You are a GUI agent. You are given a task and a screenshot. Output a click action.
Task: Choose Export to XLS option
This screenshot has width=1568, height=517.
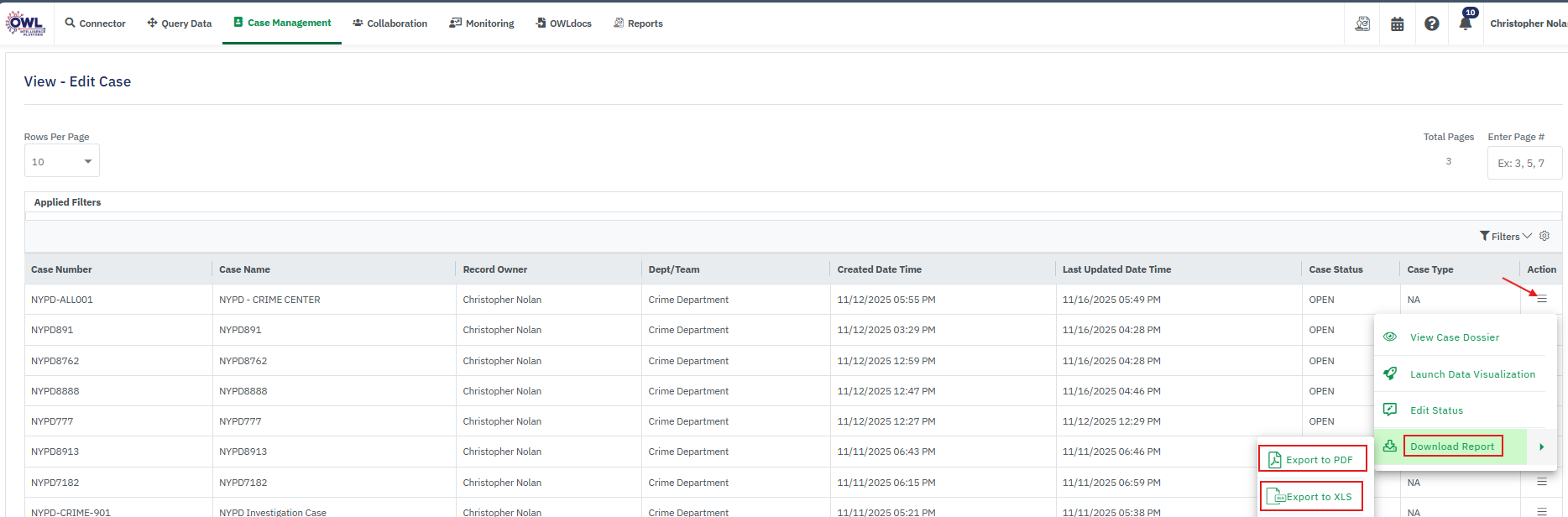coord(1311,496)
